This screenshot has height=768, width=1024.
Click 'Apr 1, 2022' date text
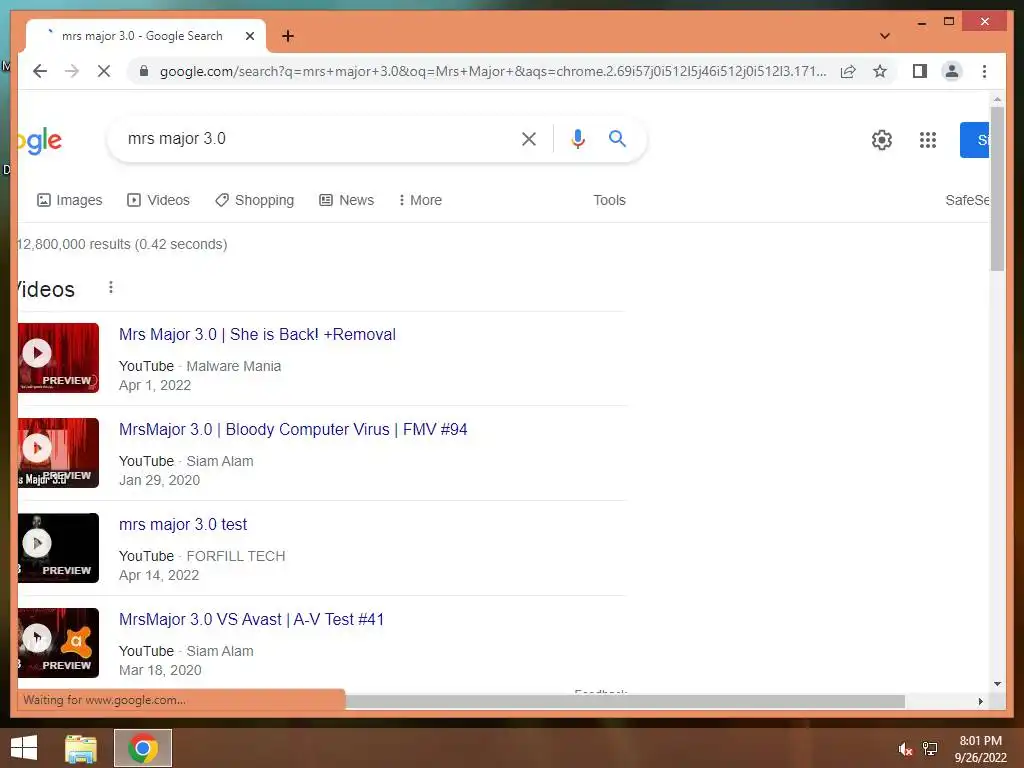pos(155,385)
